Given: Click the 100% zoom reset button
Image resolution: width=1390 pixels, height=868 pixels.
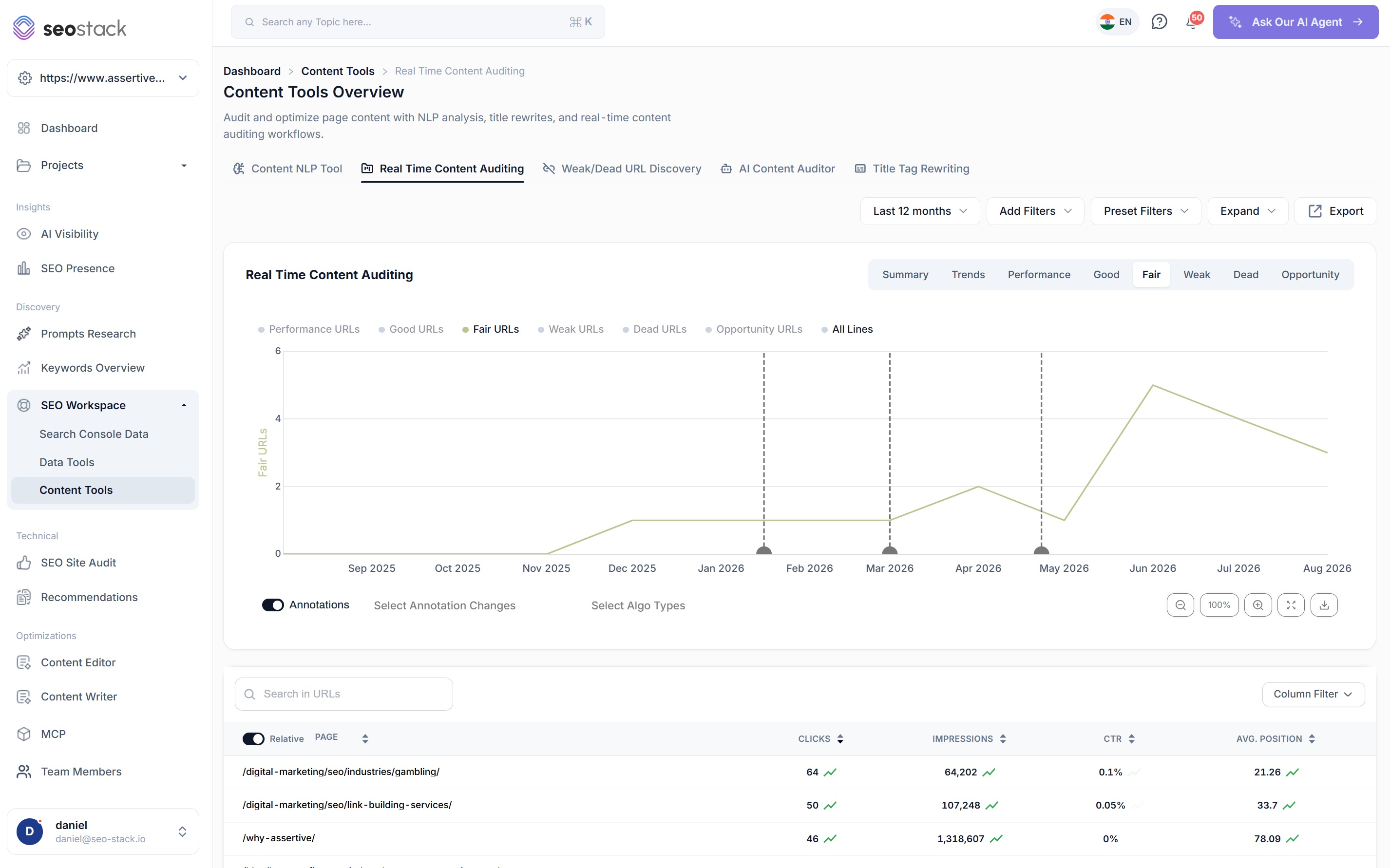Looking at the screenshot, I should [1219, 605].
